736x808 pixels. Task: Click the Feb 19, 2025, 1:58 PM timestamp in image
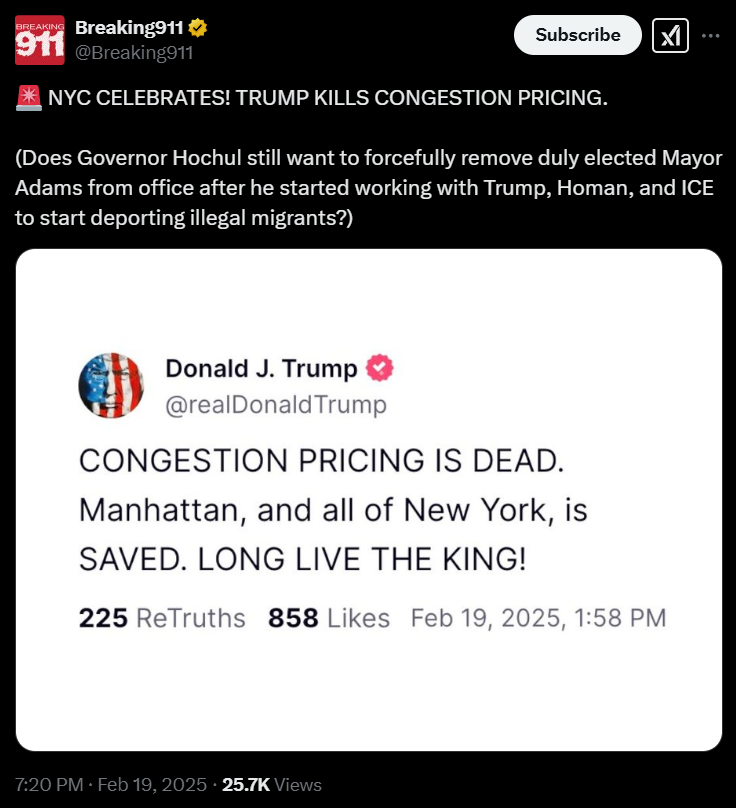pos(539,618)
